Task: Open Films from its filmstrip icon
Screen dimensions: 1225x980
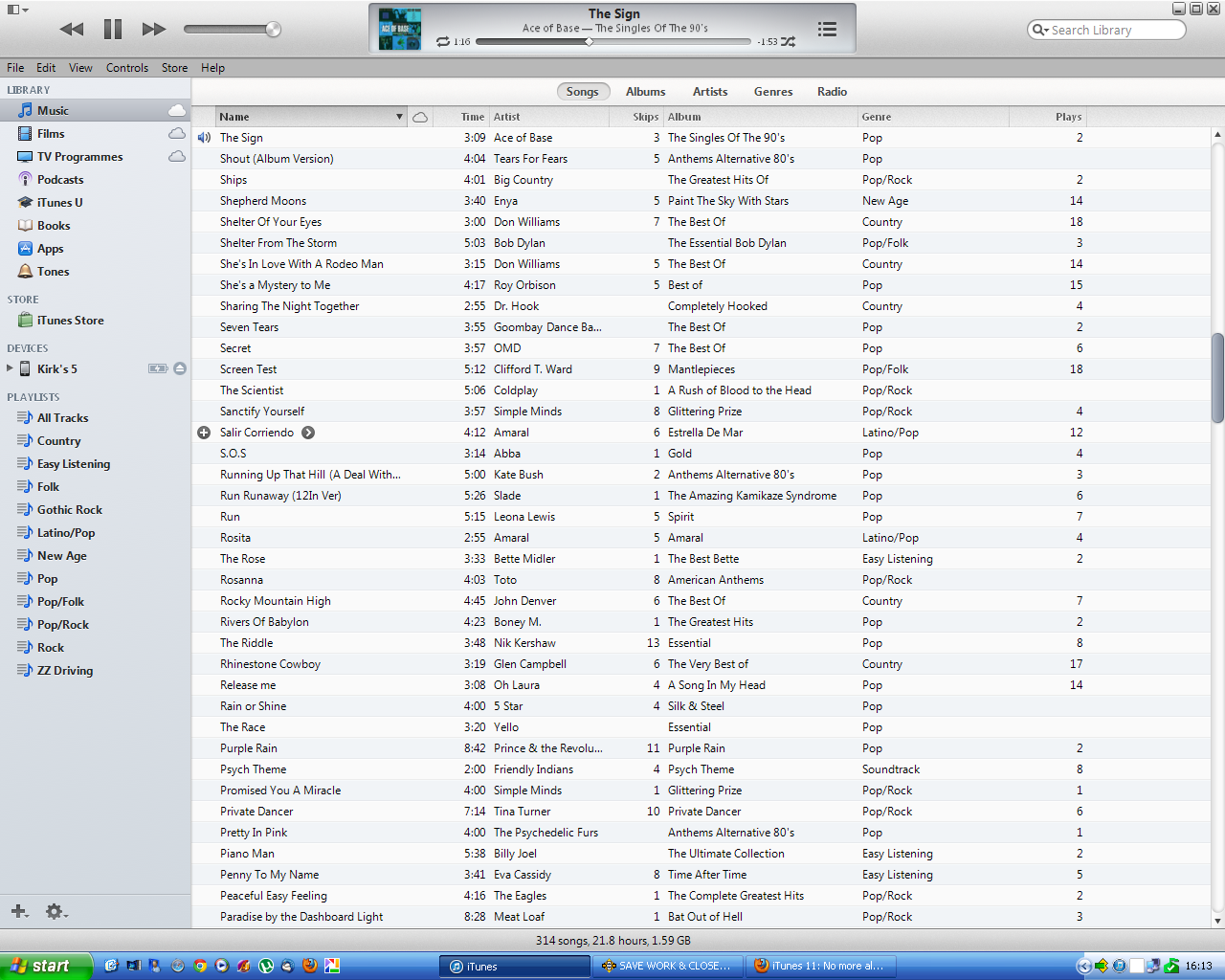Action: click(25, 134)
